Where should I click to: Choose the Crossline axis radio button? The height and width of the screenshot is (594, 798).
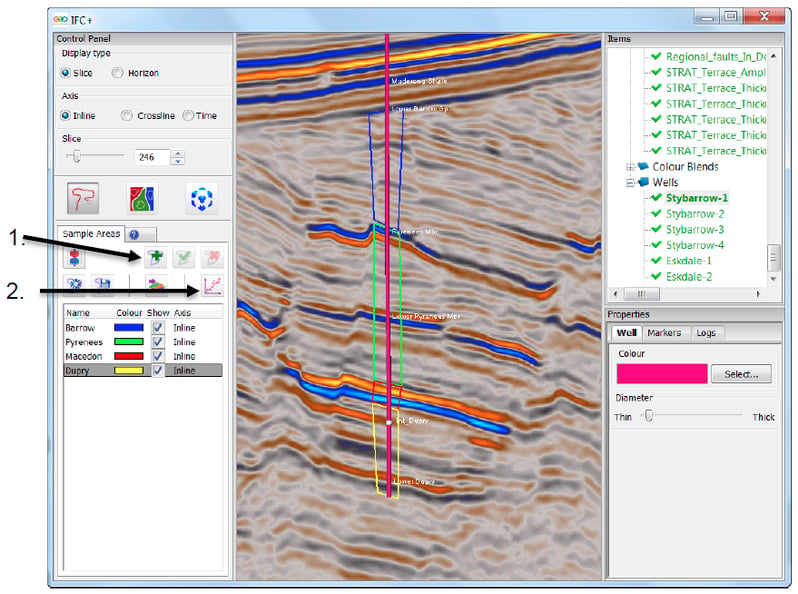127,116
